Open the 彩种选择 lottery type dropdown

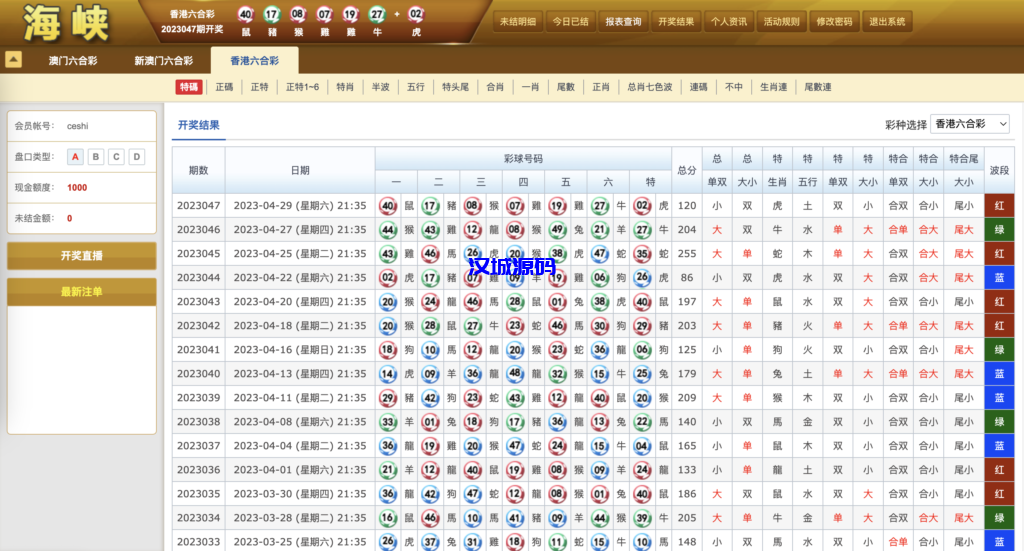(969, 124)
